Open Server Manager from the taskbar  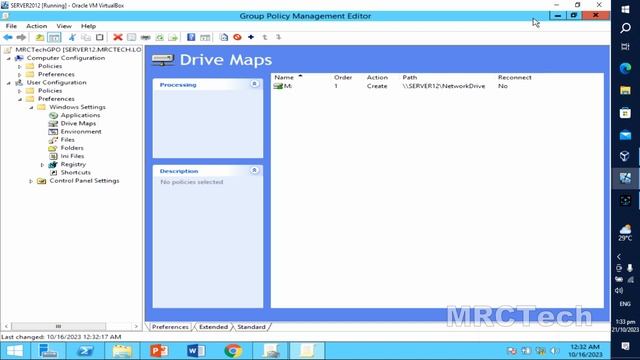48,351
